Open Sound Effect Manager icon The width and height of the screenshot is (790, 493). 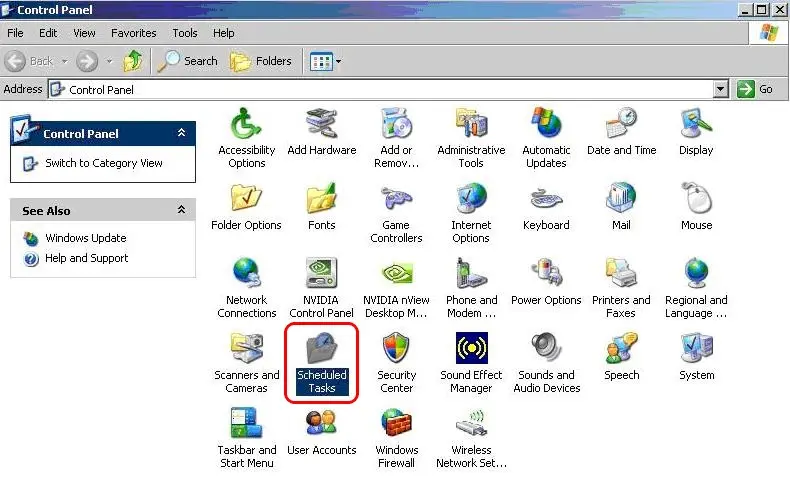[x=471, y=350]
